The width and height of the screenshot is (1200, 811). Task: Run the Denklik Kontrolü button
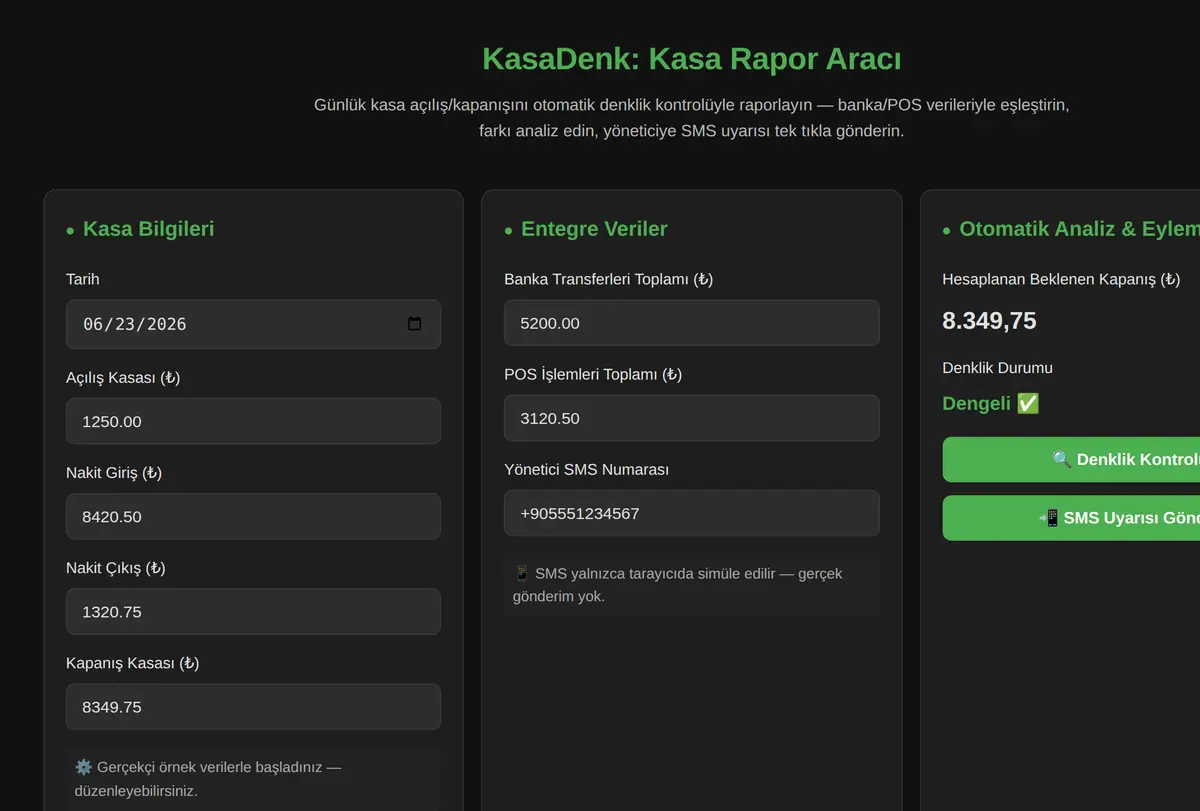pyautogui.click(x=1071, y=459)
